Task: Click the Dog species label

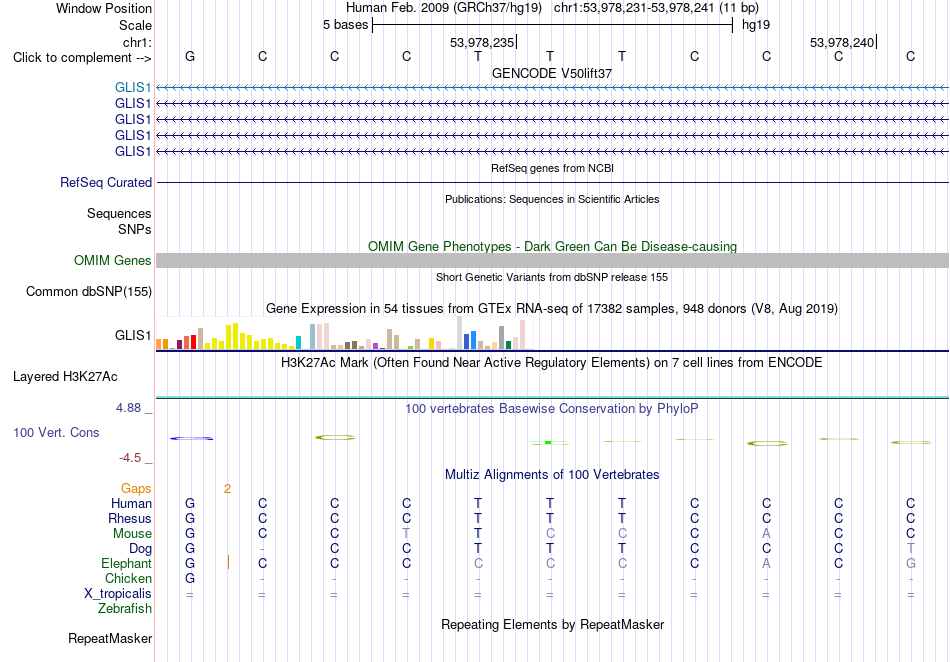Action: tap(140, 549)
